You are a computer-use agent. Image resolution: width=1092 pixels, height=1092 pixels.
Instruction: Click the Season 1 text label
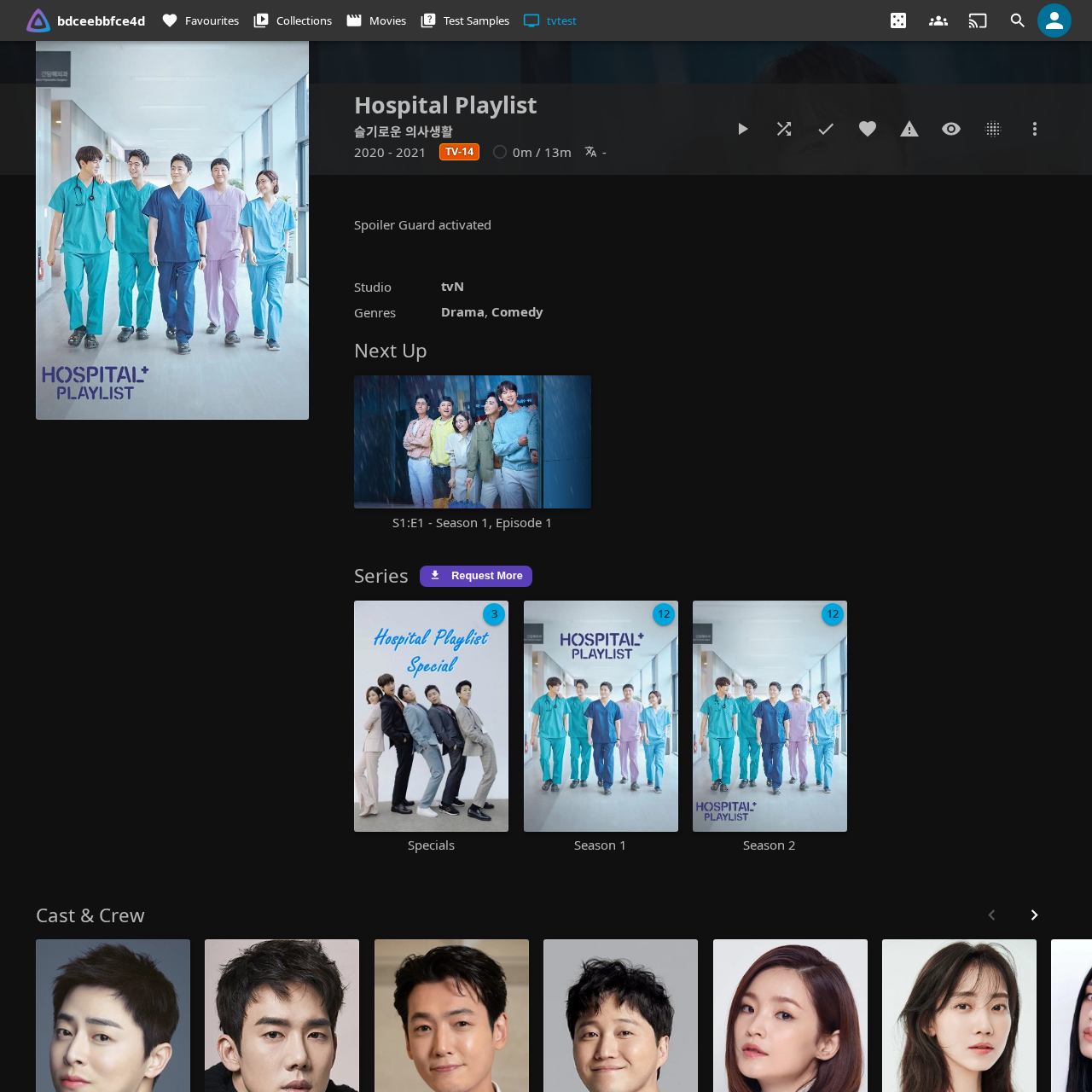[x=600, y=845]
